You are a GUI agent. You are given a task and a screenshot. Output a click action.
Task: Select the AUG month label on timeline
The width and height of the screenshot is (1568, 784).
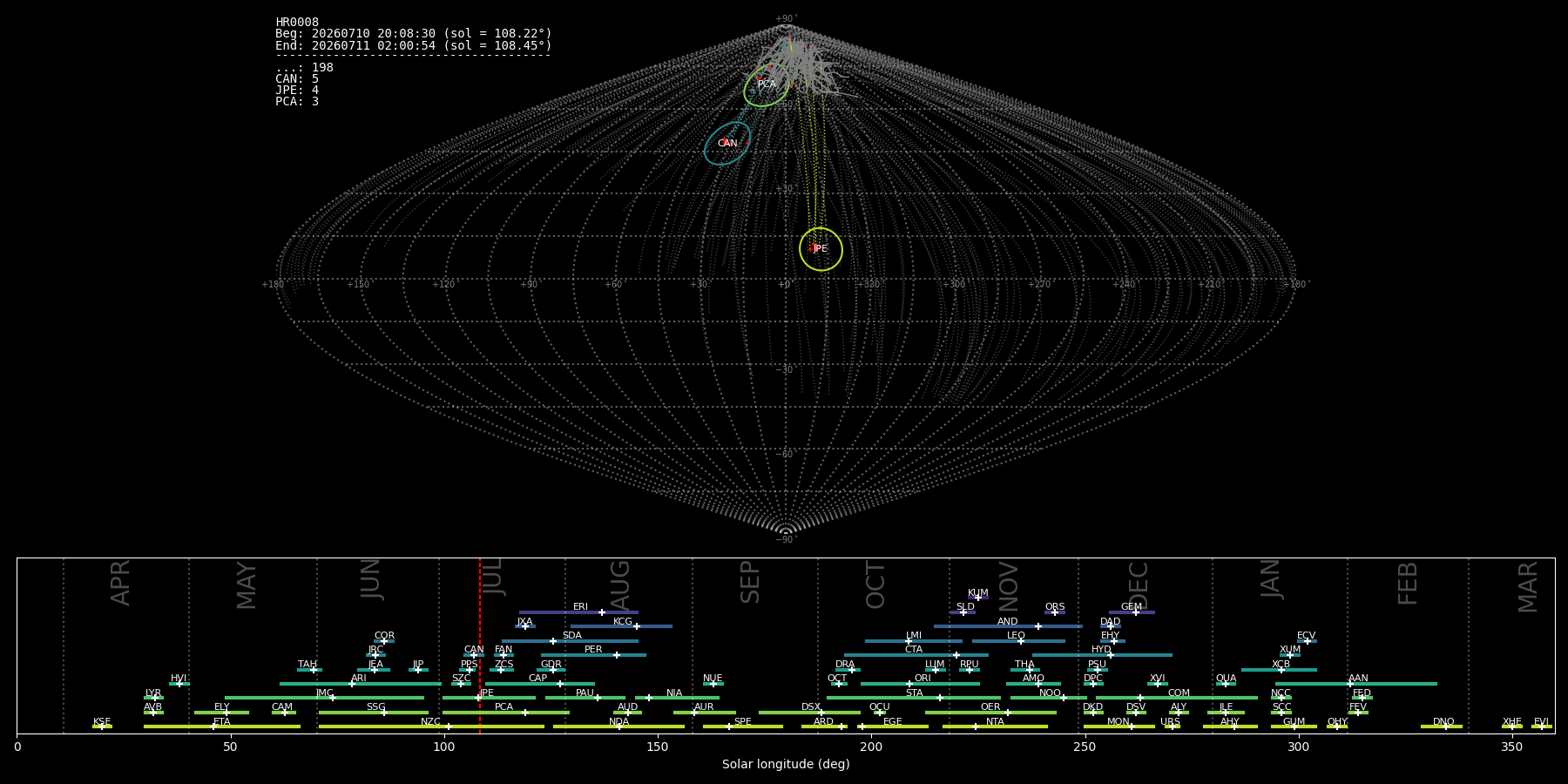pos(619,585)
